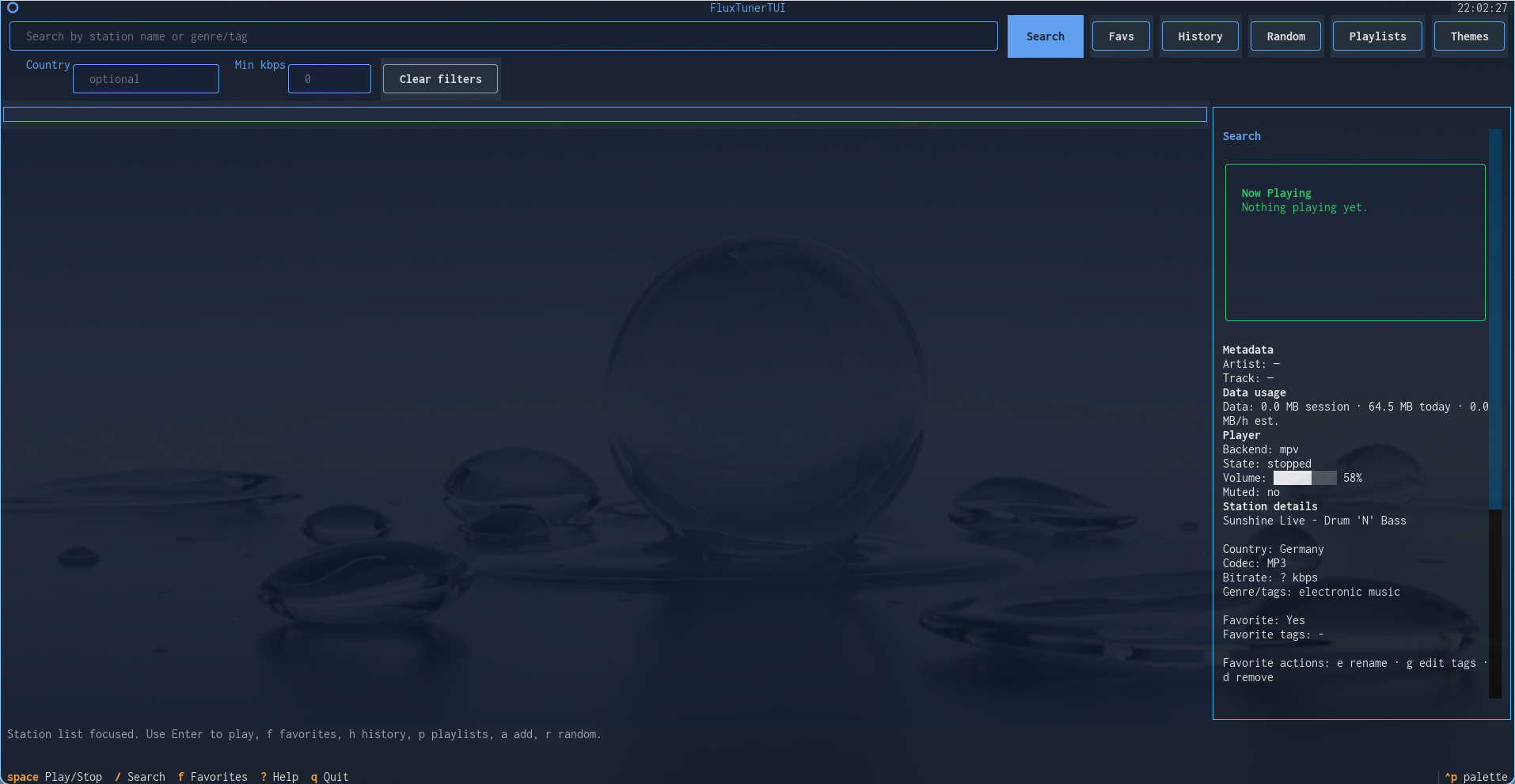Click the empty station list bar
This screenshot has width=1515, height=784.
pyautogui.click(x=605, y=115)
